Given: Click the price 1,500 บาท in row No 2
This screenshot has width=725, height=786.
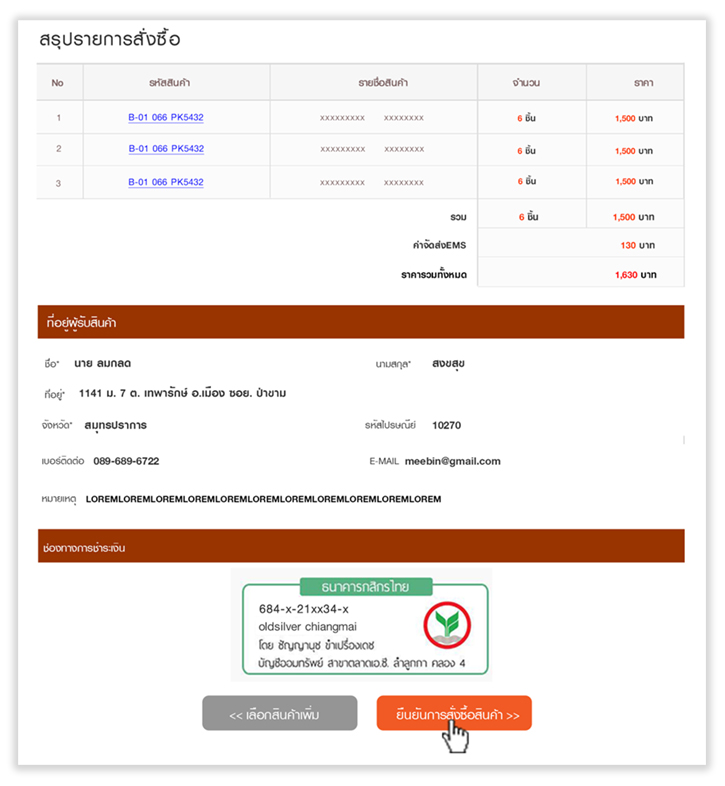Looking at the screenshot, I should tap(634, 151).
